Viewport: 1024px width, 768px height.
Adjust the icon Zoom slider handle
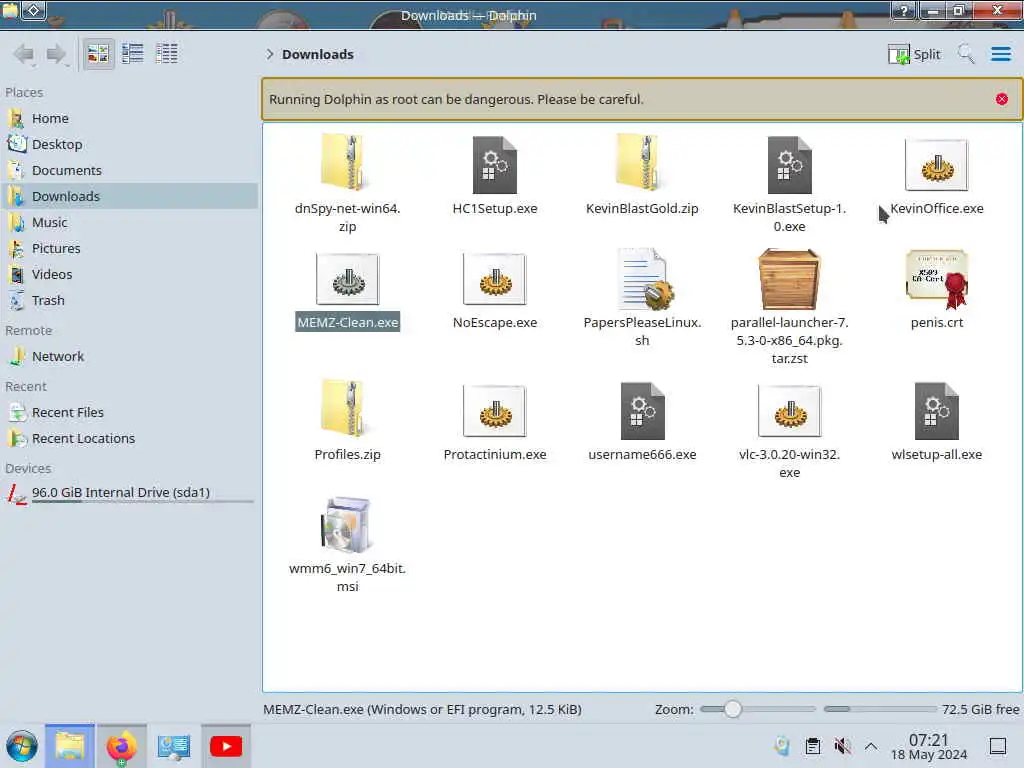(x=733, y=709)
